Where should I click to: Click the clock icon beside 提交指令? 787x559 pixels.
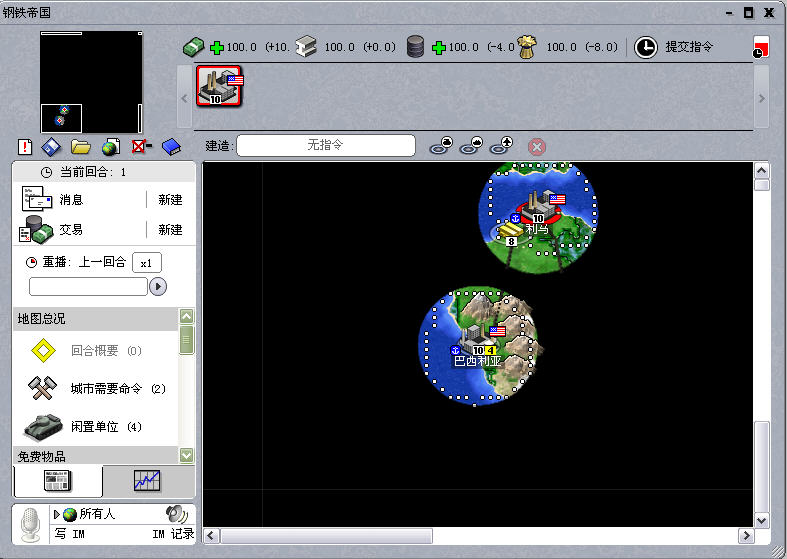(645, 48)
